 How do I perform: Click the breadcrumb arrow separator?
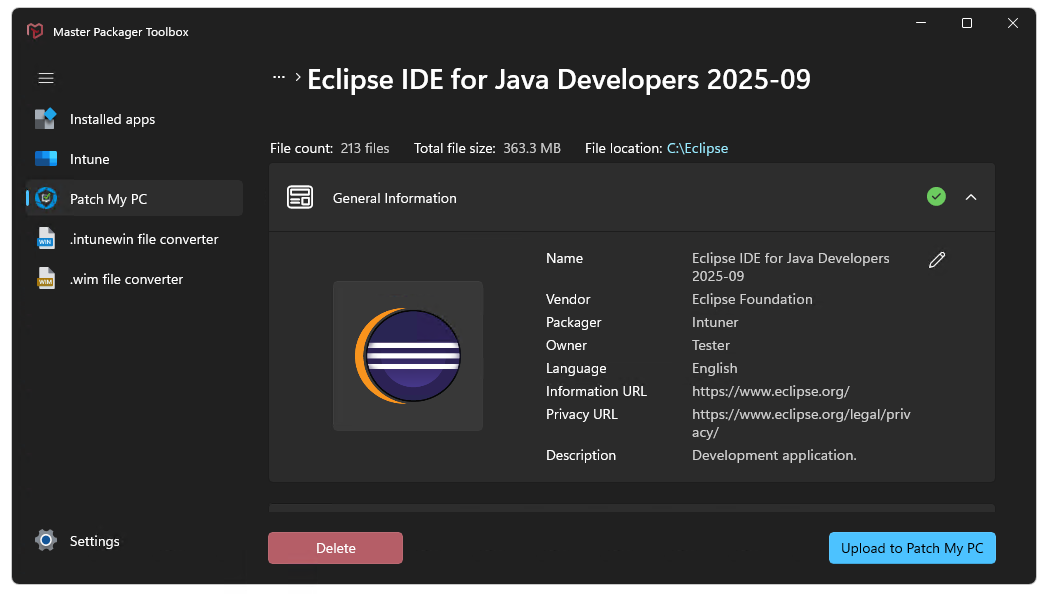[x=298, y=77]
